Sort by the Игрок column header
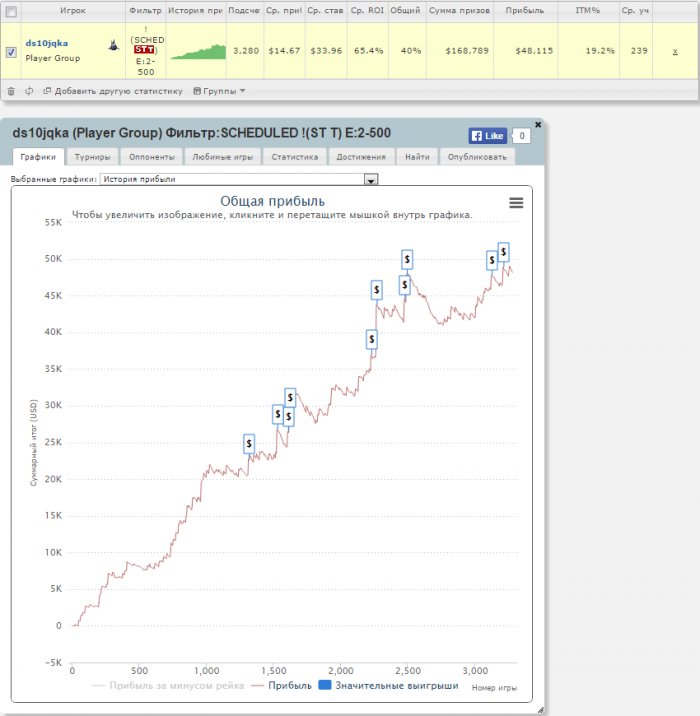The width and height of the screenshot is (700, 716). [x=73, y=11]
